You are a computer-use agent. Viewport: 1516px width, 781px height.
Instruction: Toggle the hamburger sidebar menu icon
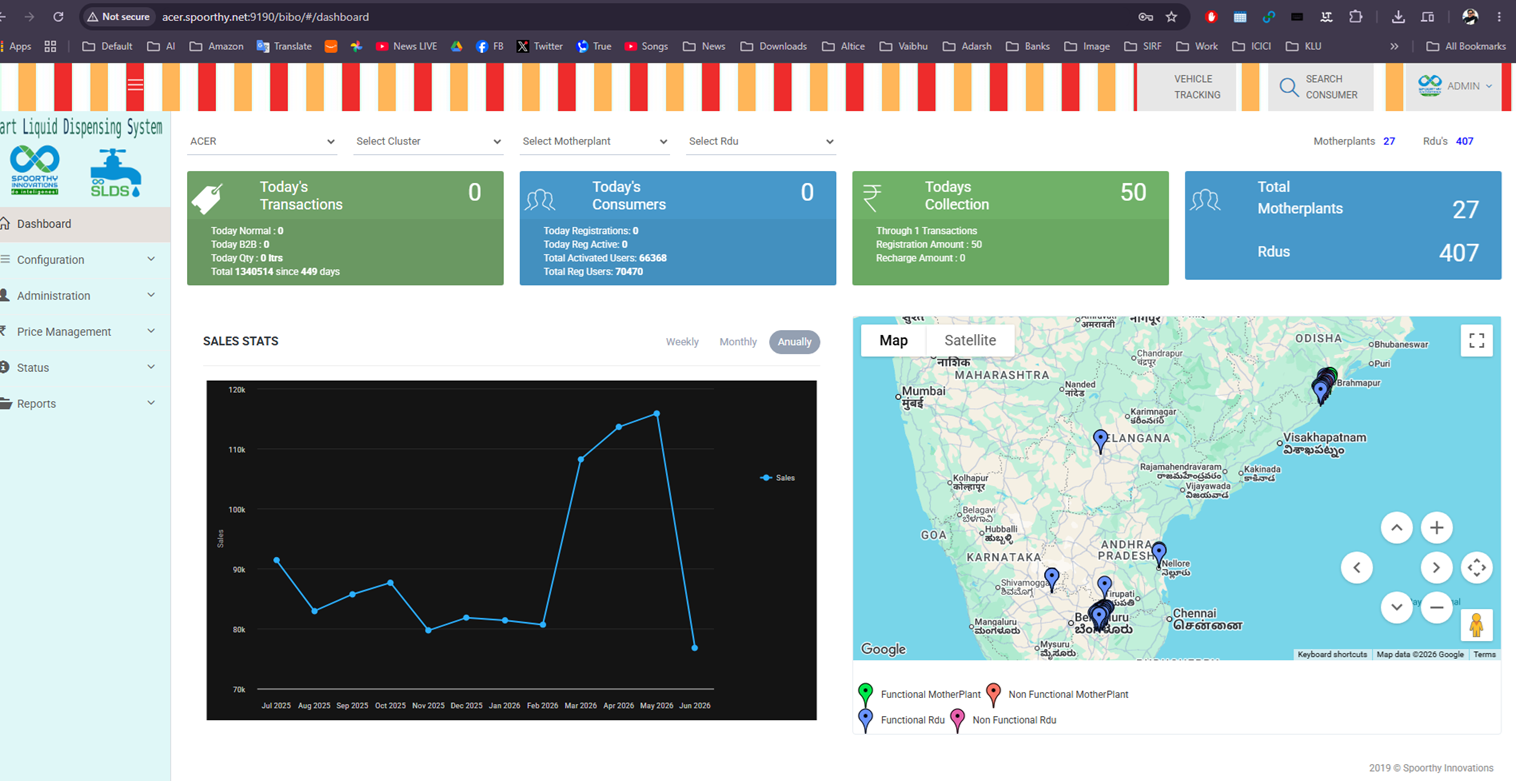coord(136,85)
